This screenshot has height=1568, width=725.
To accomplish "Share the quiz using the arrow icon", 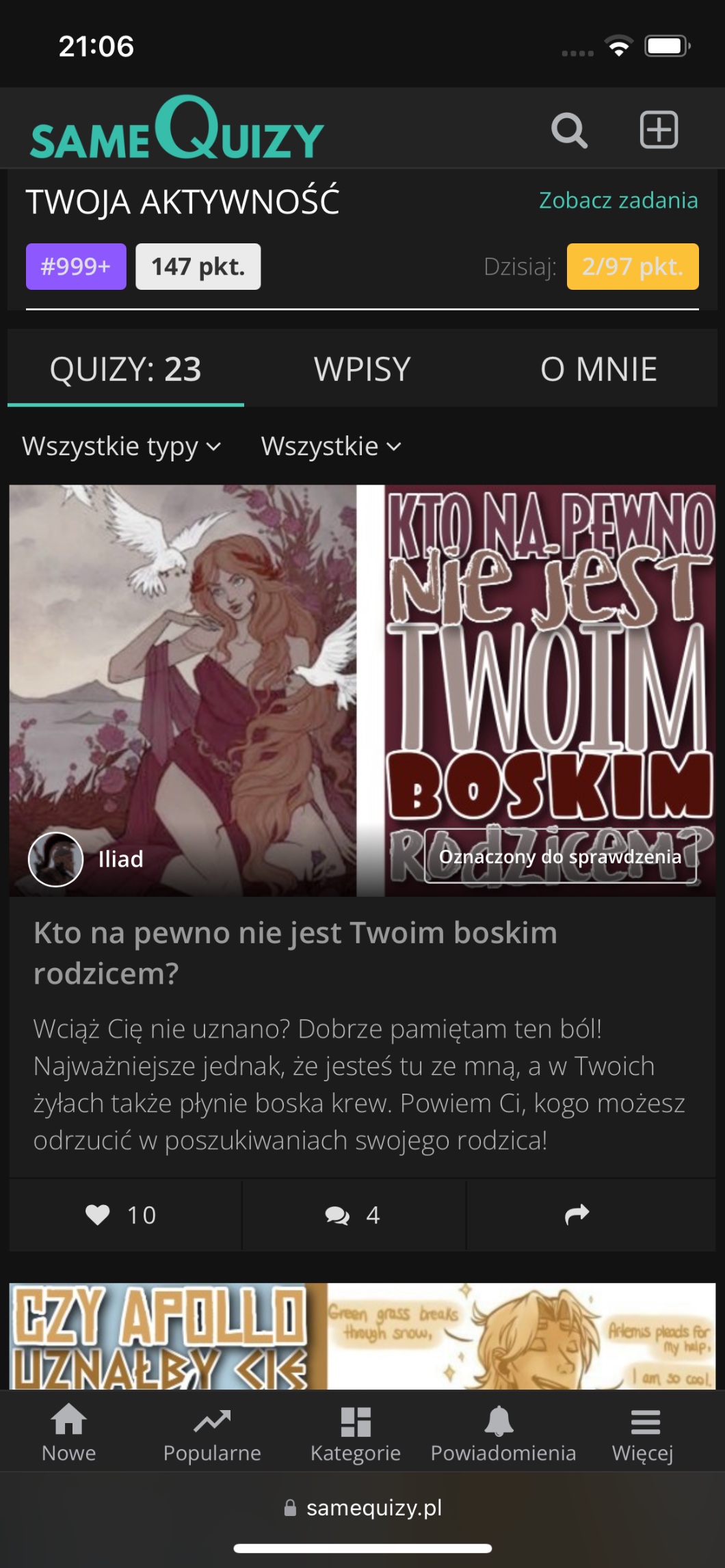I will point(577,1214).
